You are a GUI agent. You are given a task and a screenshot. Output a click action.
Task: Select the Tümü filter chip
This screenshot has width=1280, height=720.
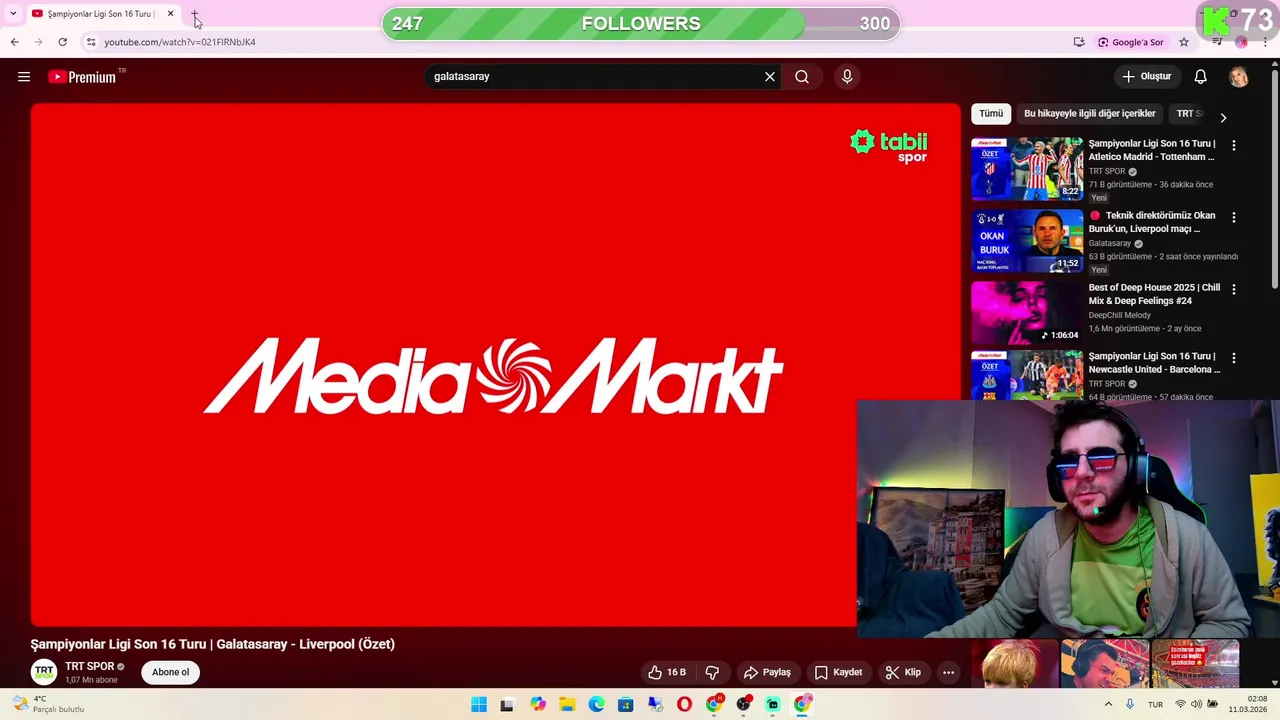coord(991,114)
